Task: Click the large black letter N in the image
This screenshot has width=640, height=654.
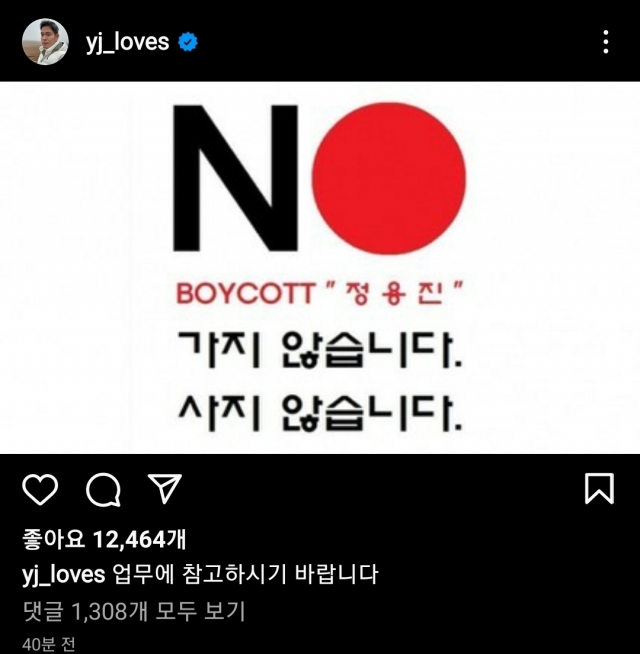Action: tap(236, 179)
